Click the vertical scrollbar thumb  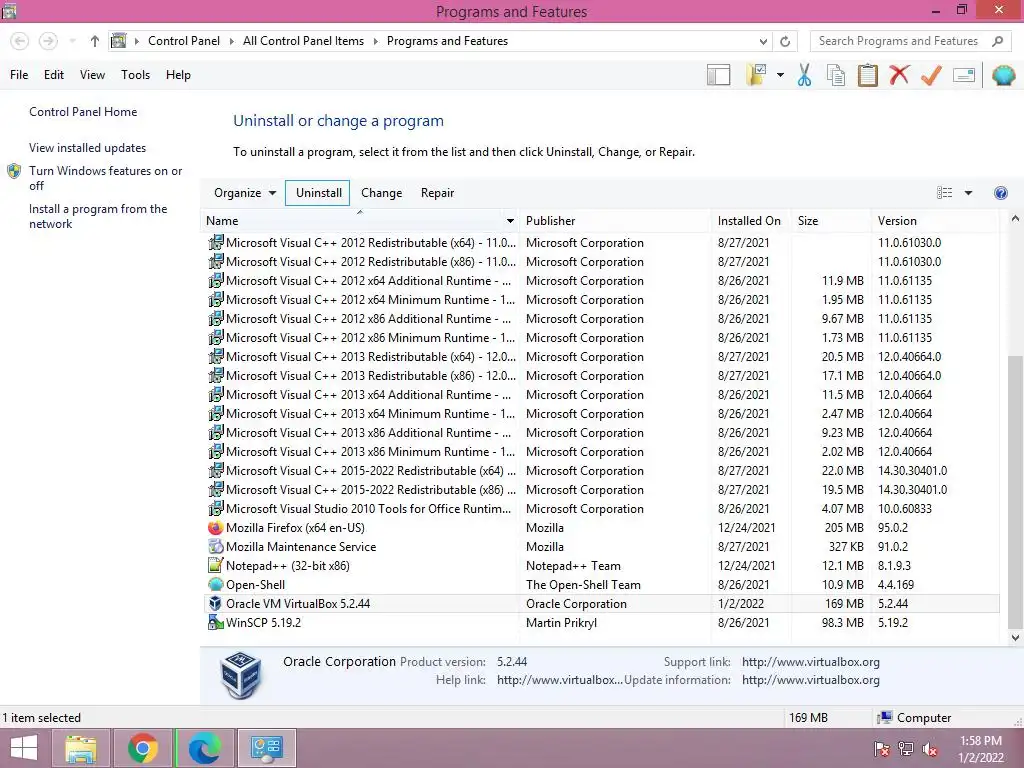coord(1015,490)
